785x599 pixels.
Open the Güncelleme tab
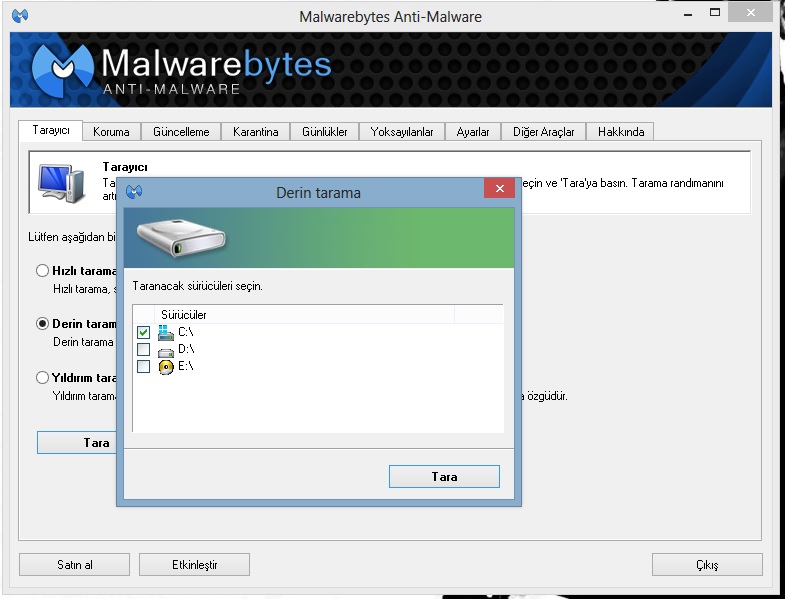[x=181, y=132]
